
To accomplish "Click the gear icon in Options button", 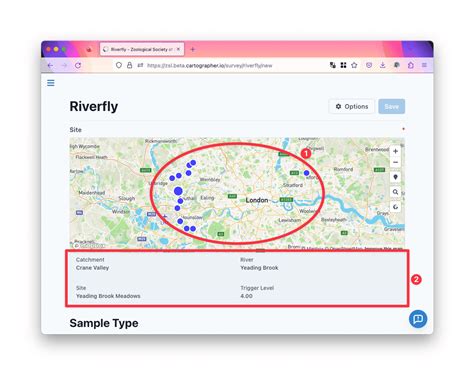I will point(338,106).
